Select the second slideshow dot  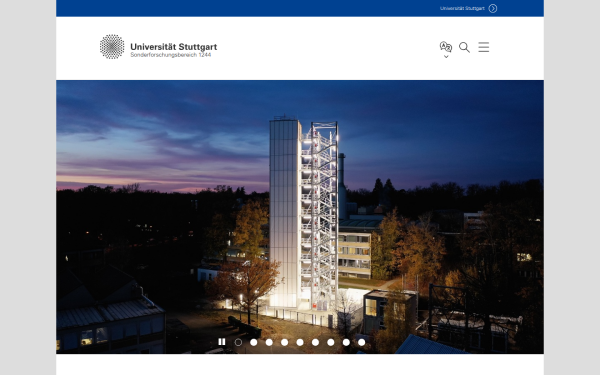253,342
